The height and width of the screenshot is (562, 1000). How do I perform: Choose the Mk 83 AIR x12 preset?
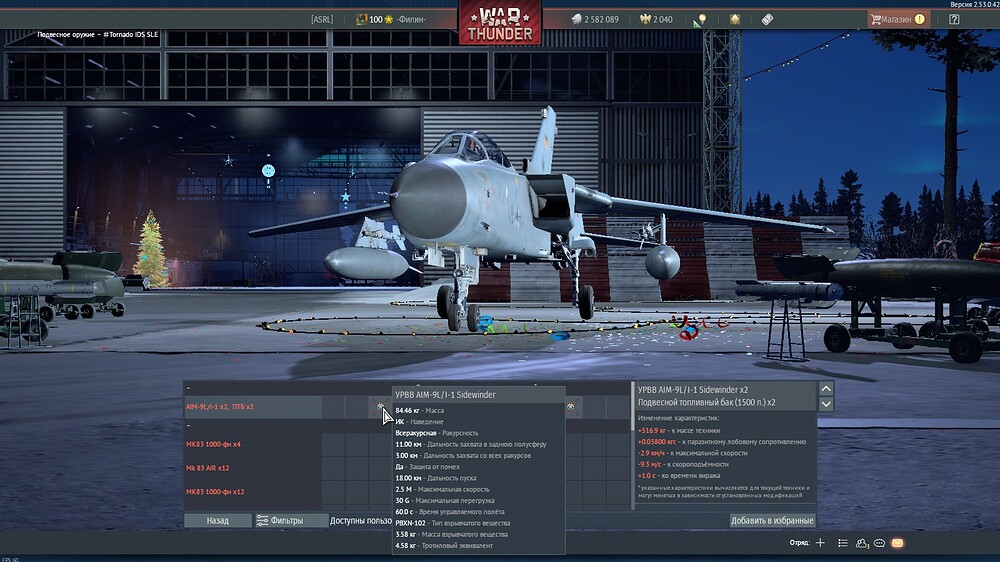(208, 468)
